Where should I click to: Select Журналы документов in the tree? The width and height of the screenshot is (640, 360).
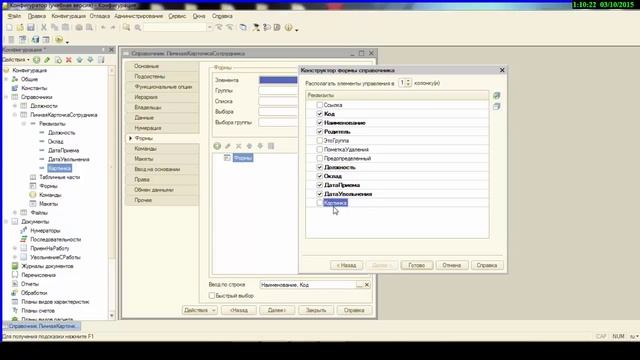coord(47,266)
